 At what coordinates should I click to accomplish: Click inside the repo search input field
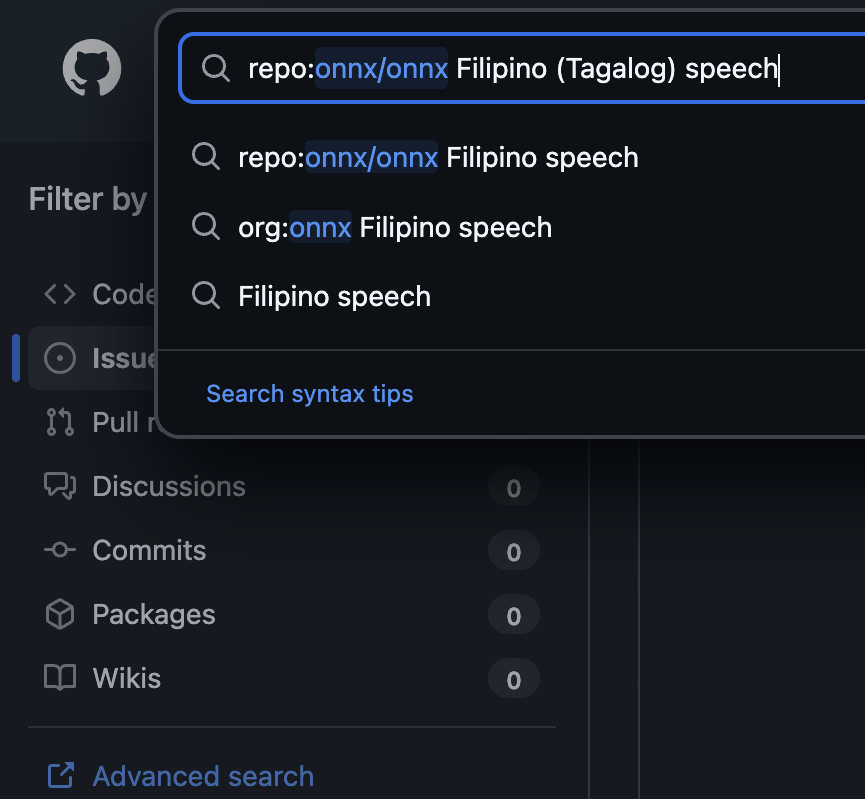[x=600, y=68]
